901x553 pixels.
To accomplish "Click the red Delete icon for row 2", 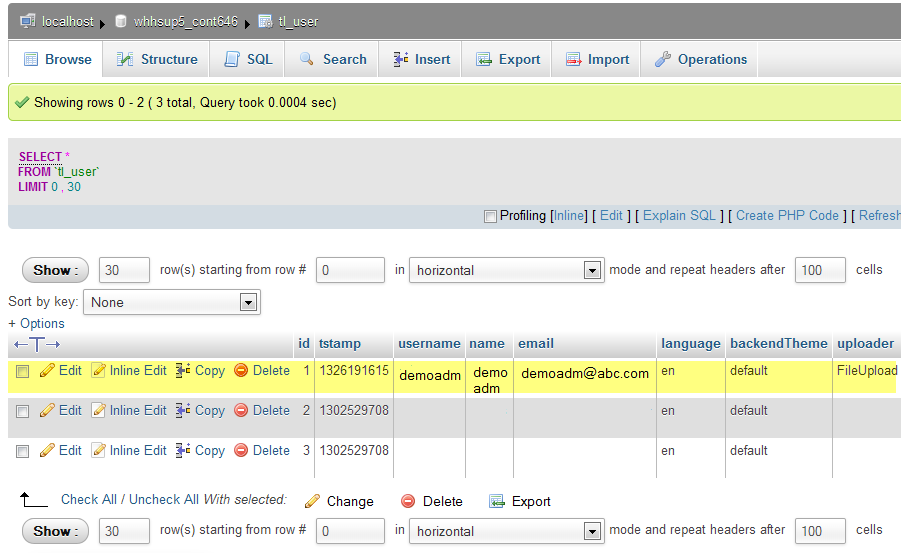I will (241, 411).
